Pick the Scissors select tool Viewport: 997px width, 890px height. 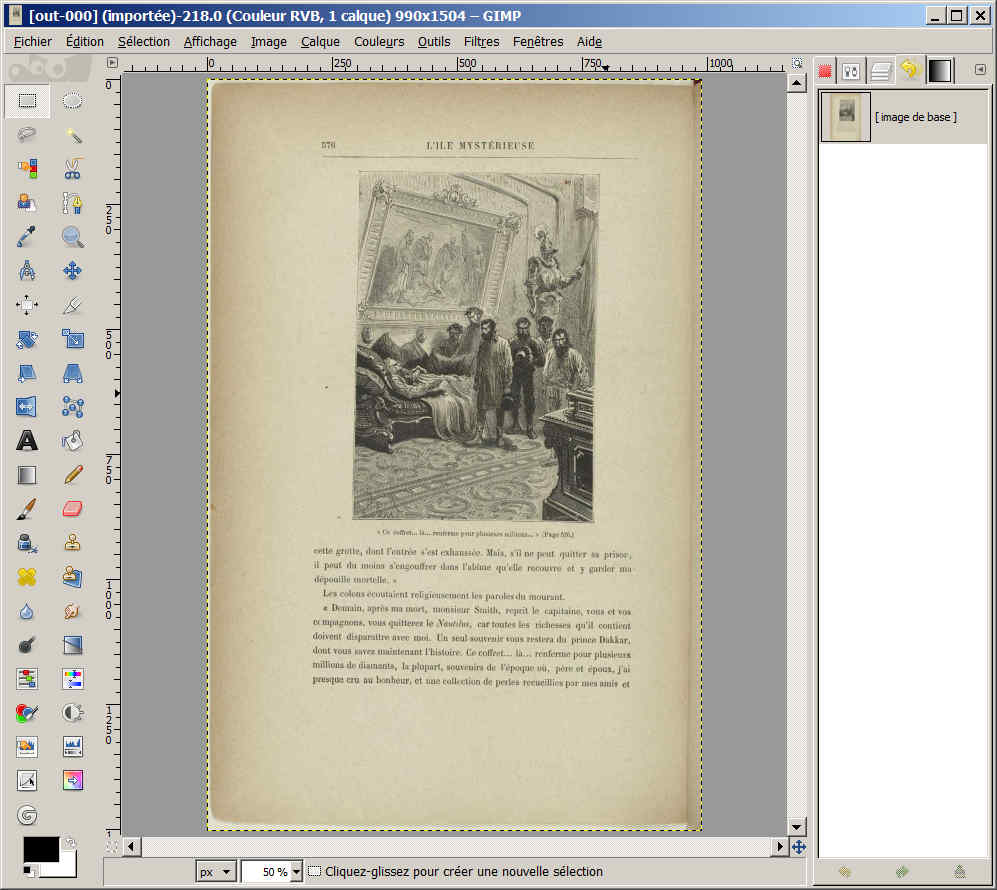pos(72,169)
